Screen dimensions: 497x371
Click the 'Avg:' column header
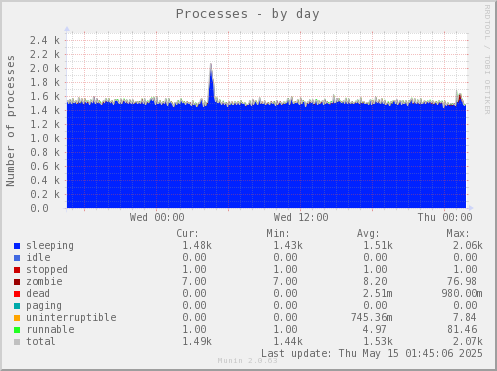pos(368,233)
